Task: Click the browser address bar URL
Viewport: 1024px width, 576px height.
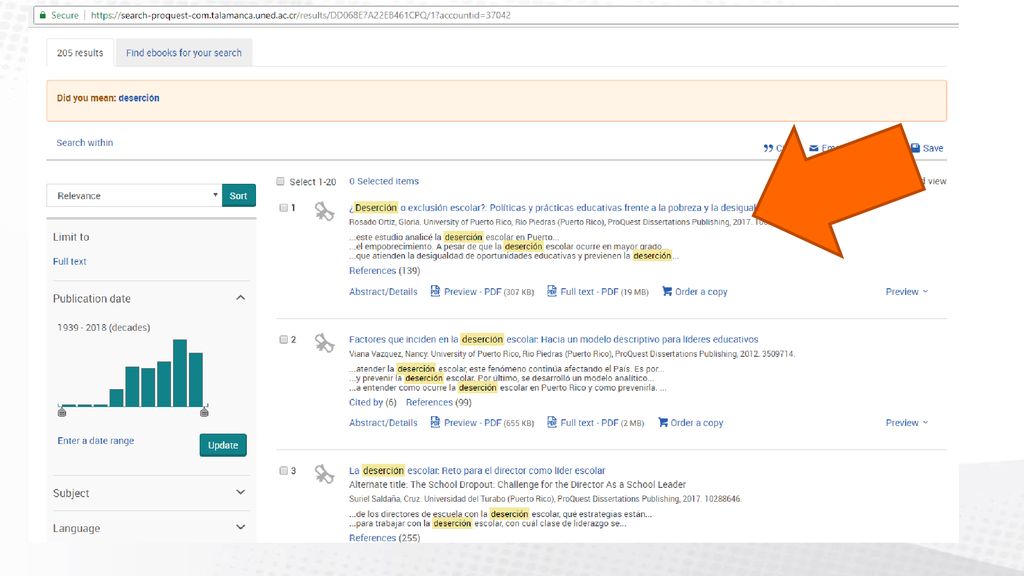Action: click(300, 15)
